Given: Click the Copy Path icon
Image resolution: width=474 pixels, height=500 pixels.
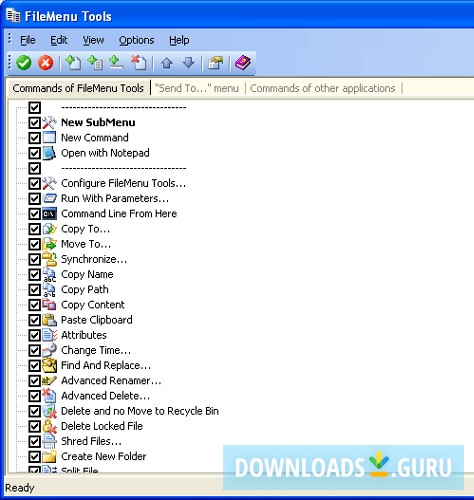Looking at the screenshot, I should [x=49, y=289].
